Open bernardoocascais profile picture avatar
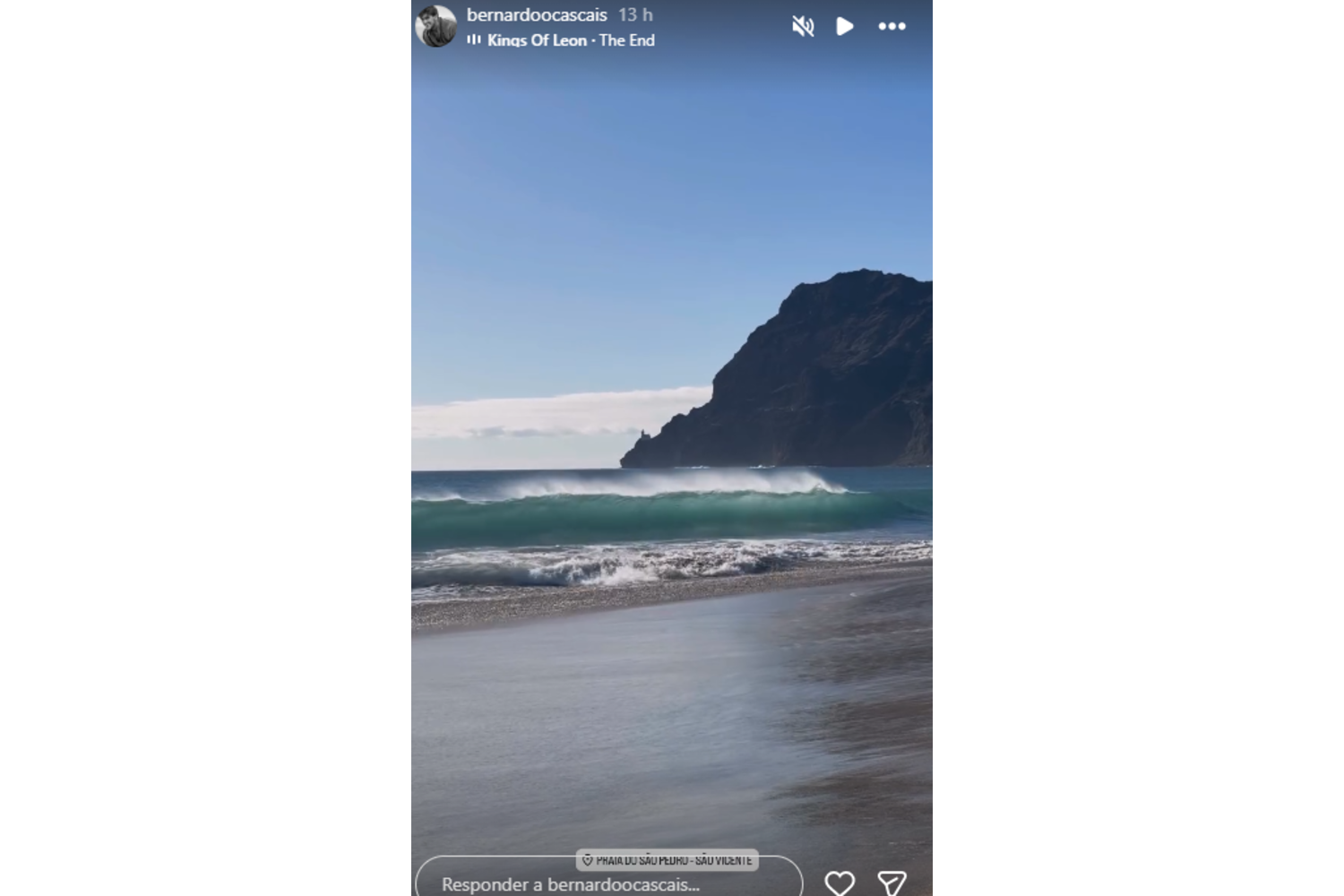The width and height of the screenshot is (1344, 896). coord(436,26)
